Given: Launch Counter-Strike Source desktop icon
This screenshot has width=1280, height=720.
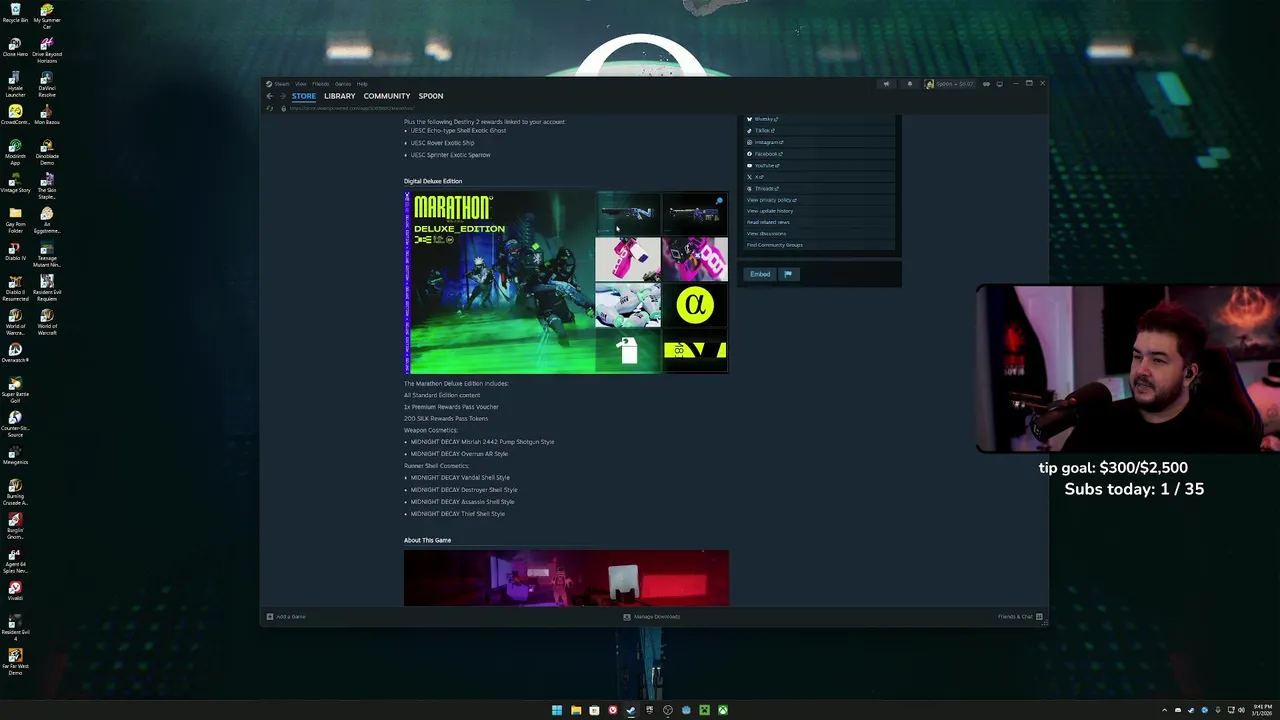Looking at the screenshot, I should [15, 424].
